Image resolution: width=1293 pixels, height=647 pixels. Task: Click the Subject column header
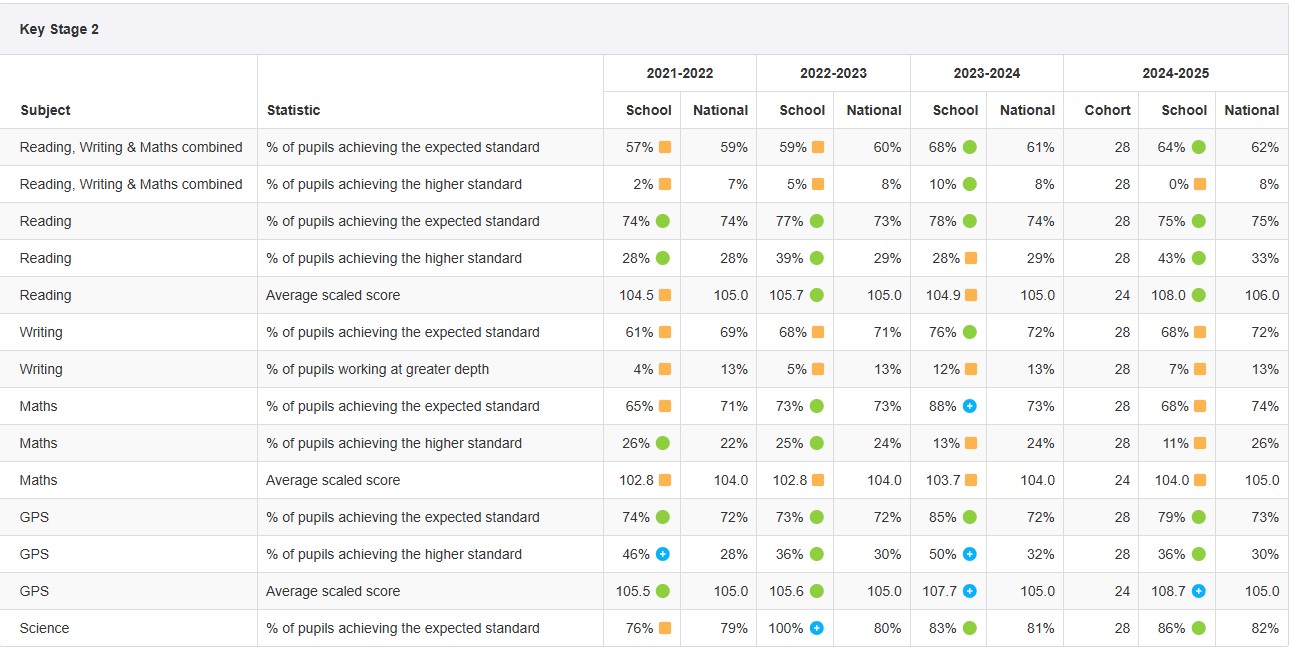pos(45,110)
